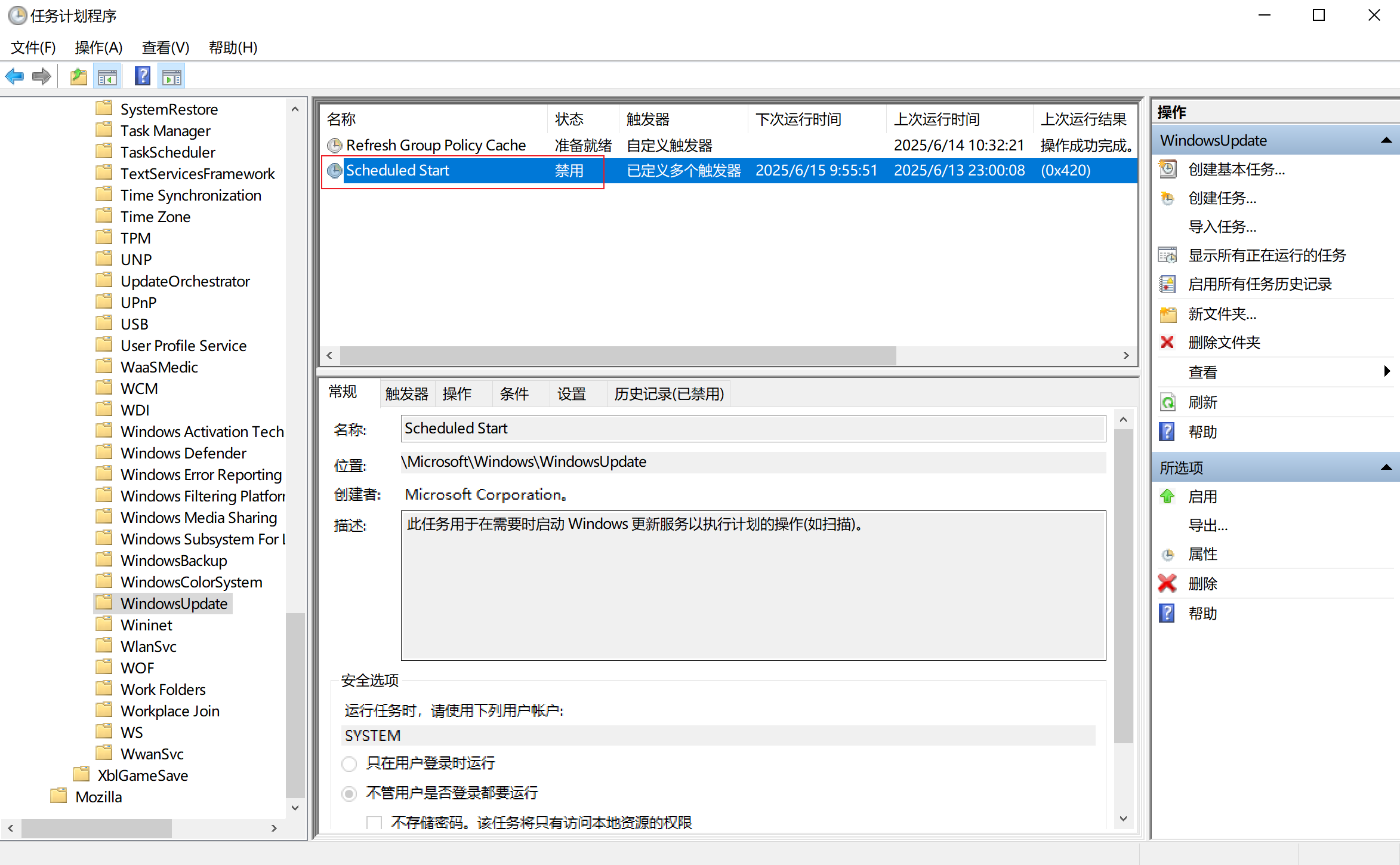Click the back arrow toolbar icon
This screenshot has height=865, width=1400.
tap(14, 76)
